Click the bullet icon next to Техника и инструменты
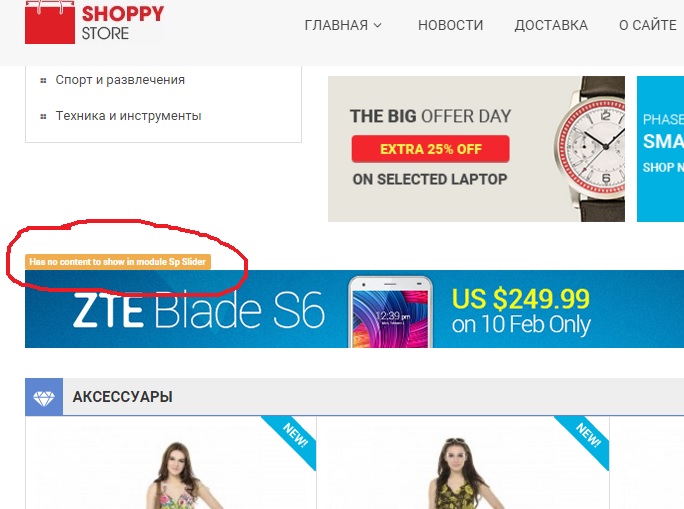The width and height of the screenshot is (684, 509). pos(43,116)
